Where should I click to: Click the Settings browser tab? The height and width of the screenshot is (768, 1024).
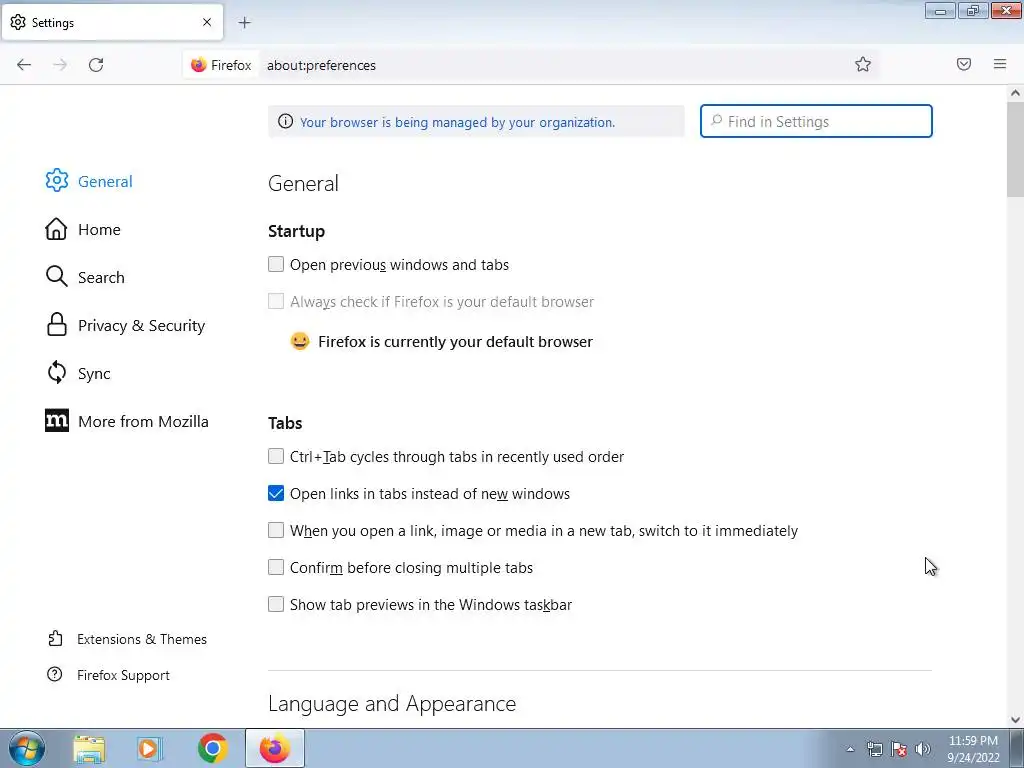(112, 22)
